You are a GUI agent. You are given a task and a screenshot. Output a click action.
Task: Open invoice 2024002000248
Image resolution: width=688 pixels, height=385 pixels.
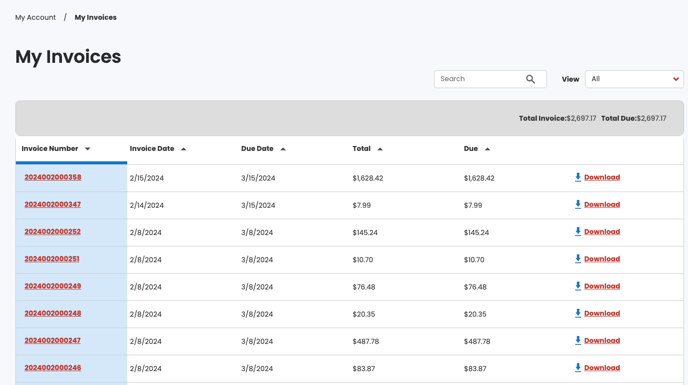point(53,313)
